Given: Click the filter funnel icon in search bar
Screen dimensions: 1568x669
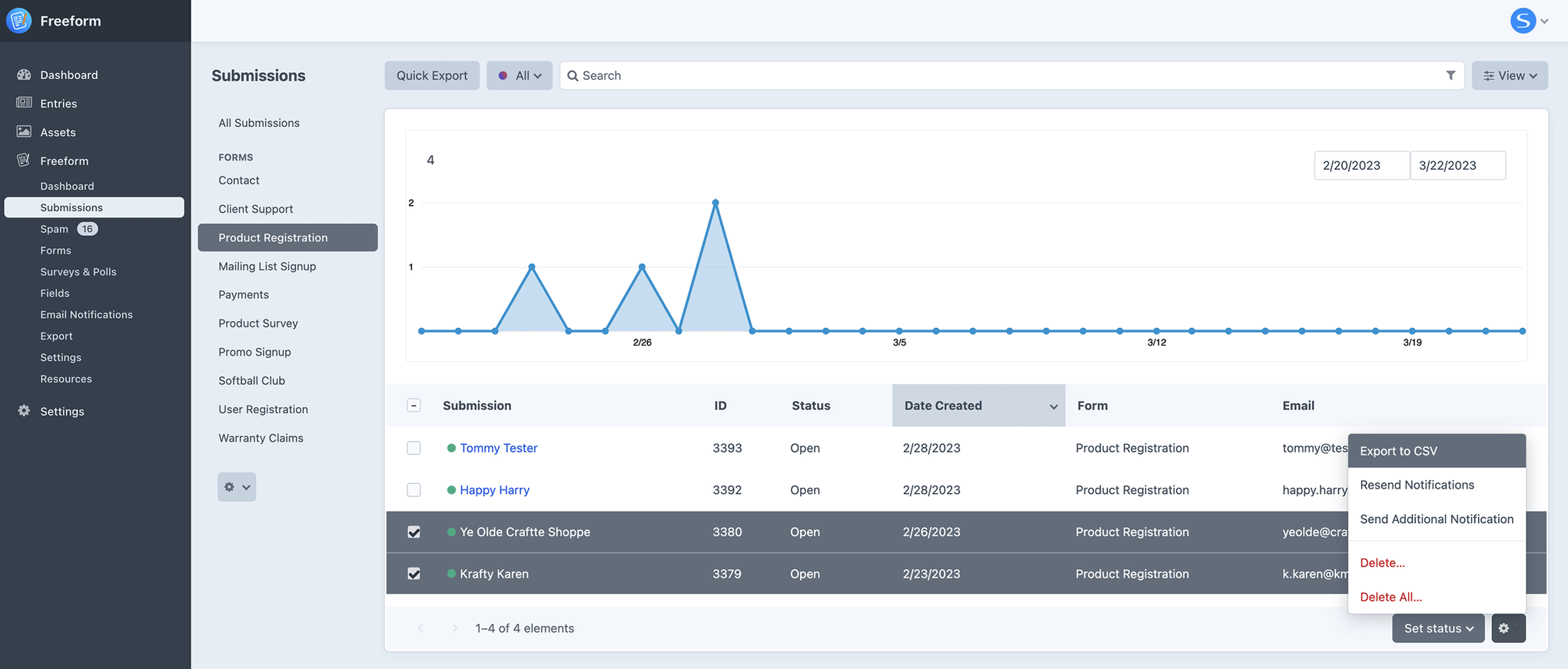Looking at the screenshot, I should pos(1450,75).
